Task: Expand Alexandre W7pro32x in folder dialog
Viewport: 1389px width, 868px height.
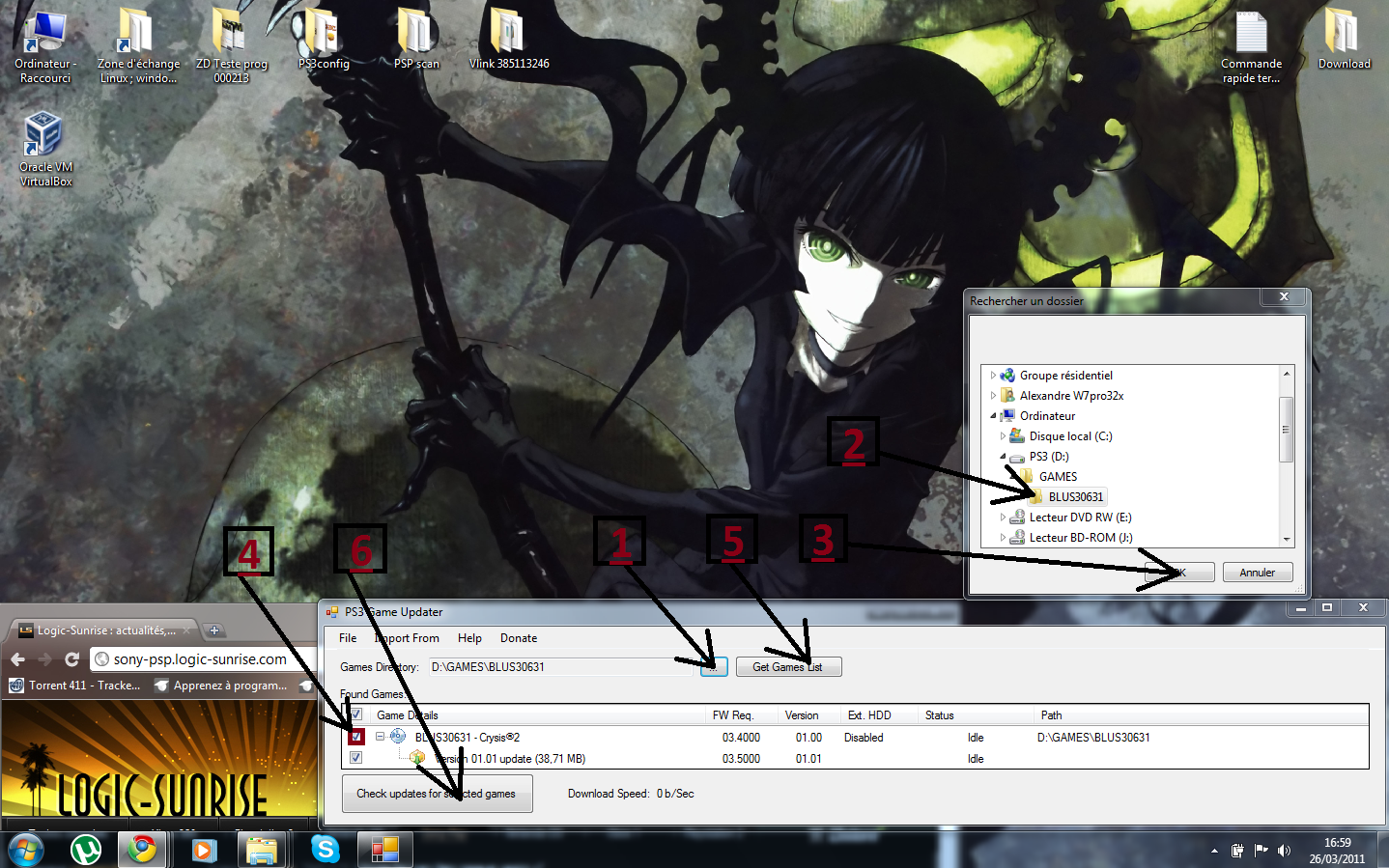Action: pos(992,396)
